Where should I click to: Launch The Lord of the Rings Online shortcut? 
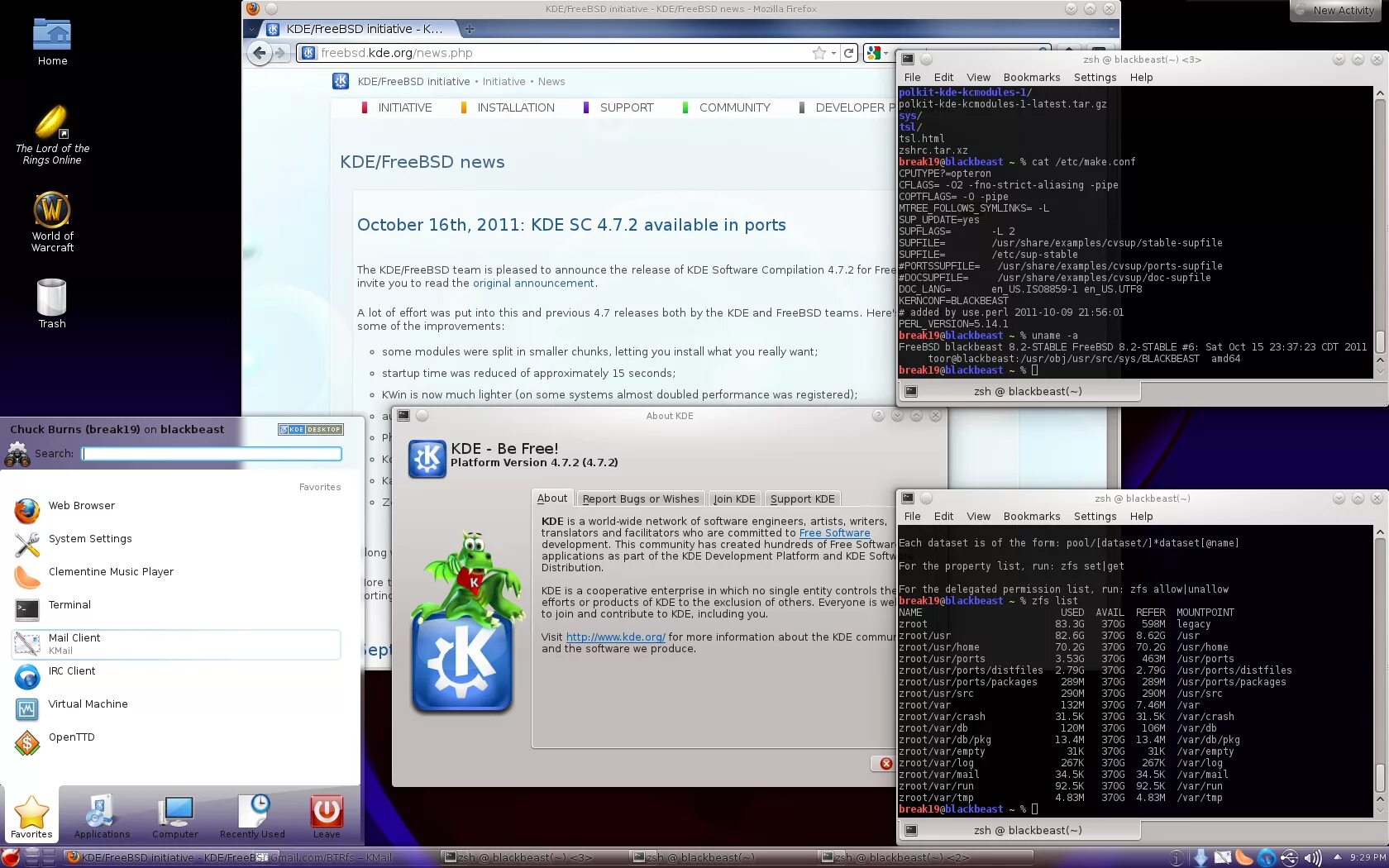[x=52, y=136]
